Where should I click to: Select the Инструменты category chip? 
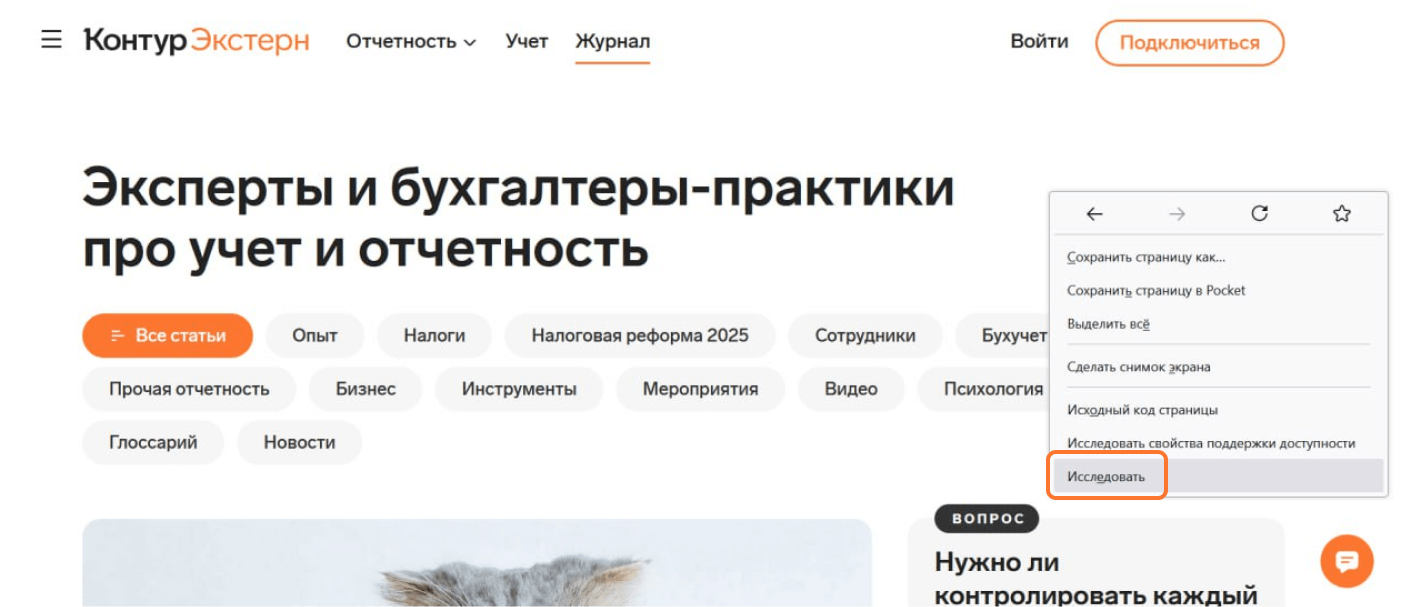tap(519, 389)
